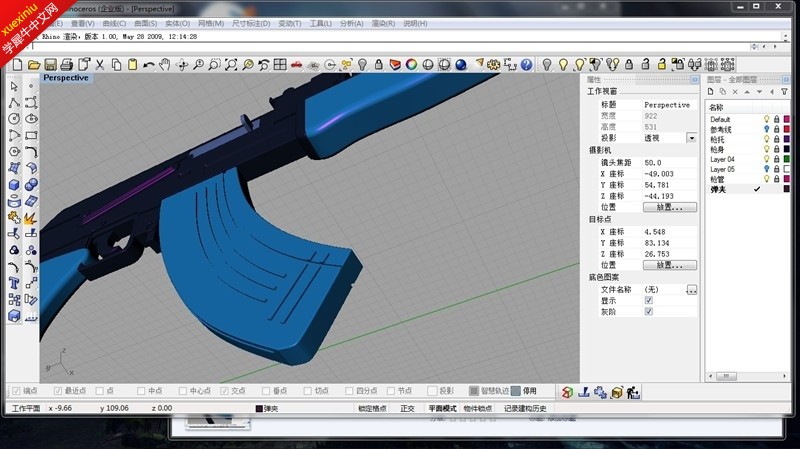Toggle the 最近点 object snap checkbox
800x449 pixels.
tap(58, 391)
